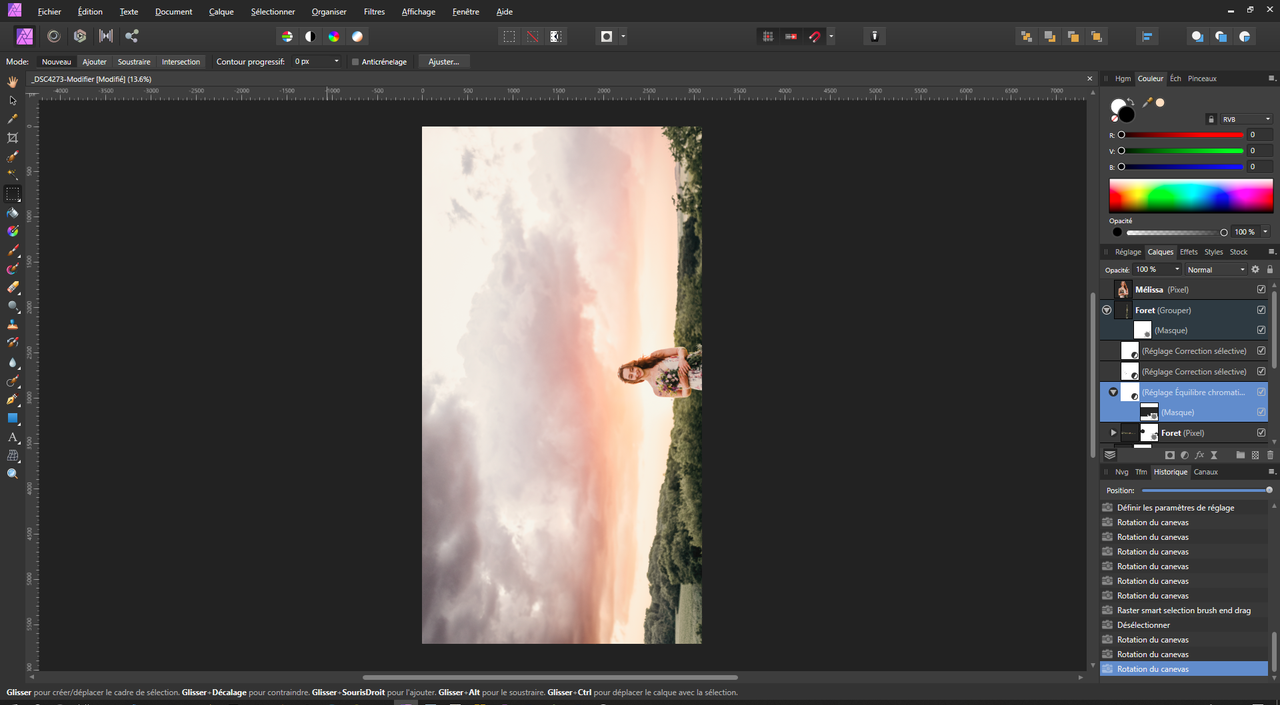Toggle the layer lock padlock icon
Image resolution: width=1280 pixels, height=705 pixels.
click(x=1270, y=270)
